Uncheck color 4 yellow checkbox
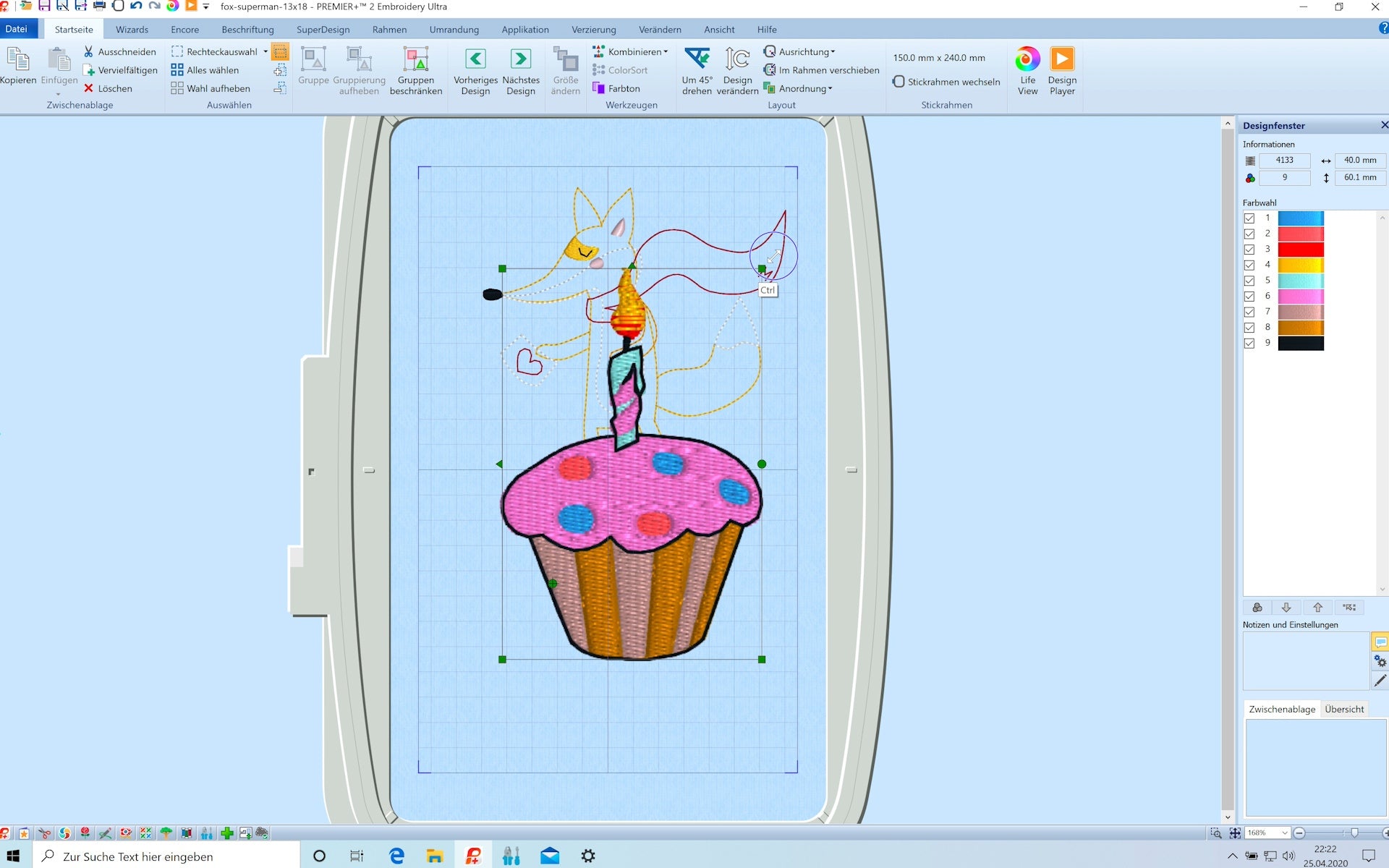Viewport: 1389px width, 868px height. pos(1249,265)
